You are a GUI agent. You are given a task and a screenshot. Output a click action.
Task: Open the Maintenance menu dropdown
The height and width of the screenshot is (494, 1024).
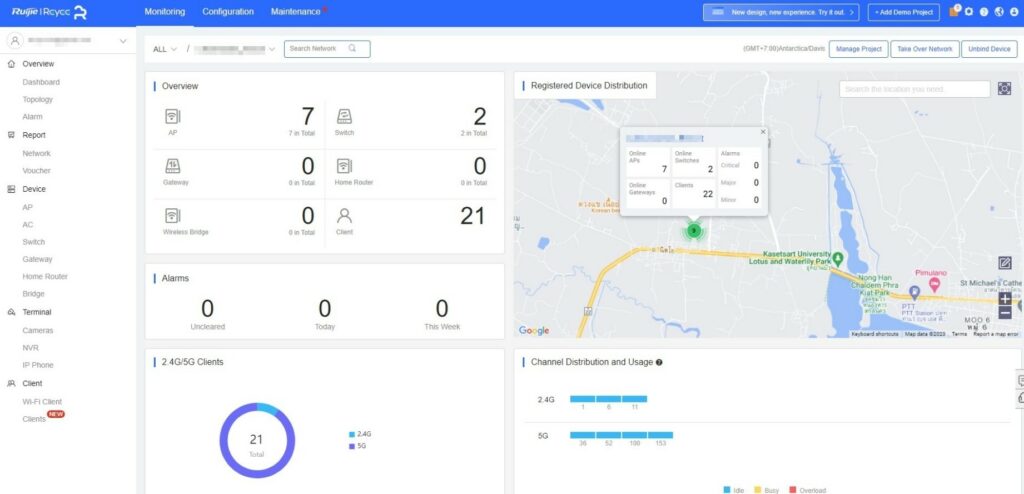click(298, 12)
